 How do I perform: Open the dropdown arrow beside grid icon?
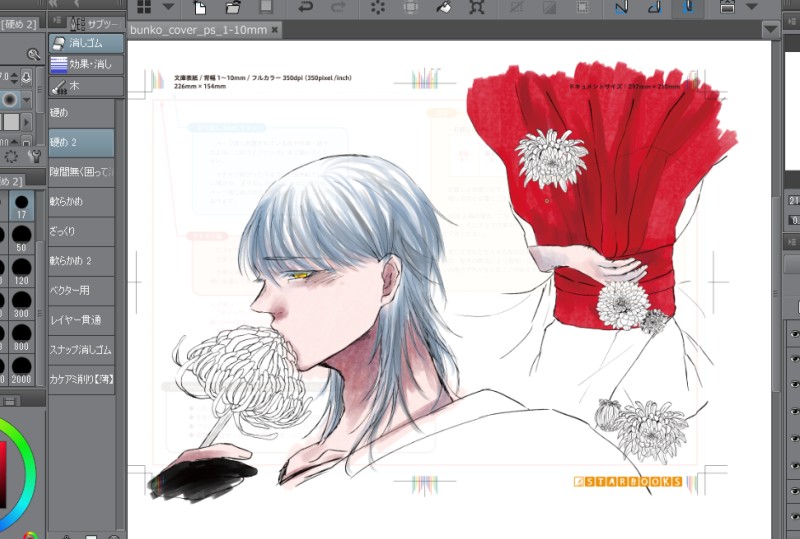pyautogui.click(x=168, y=7)
